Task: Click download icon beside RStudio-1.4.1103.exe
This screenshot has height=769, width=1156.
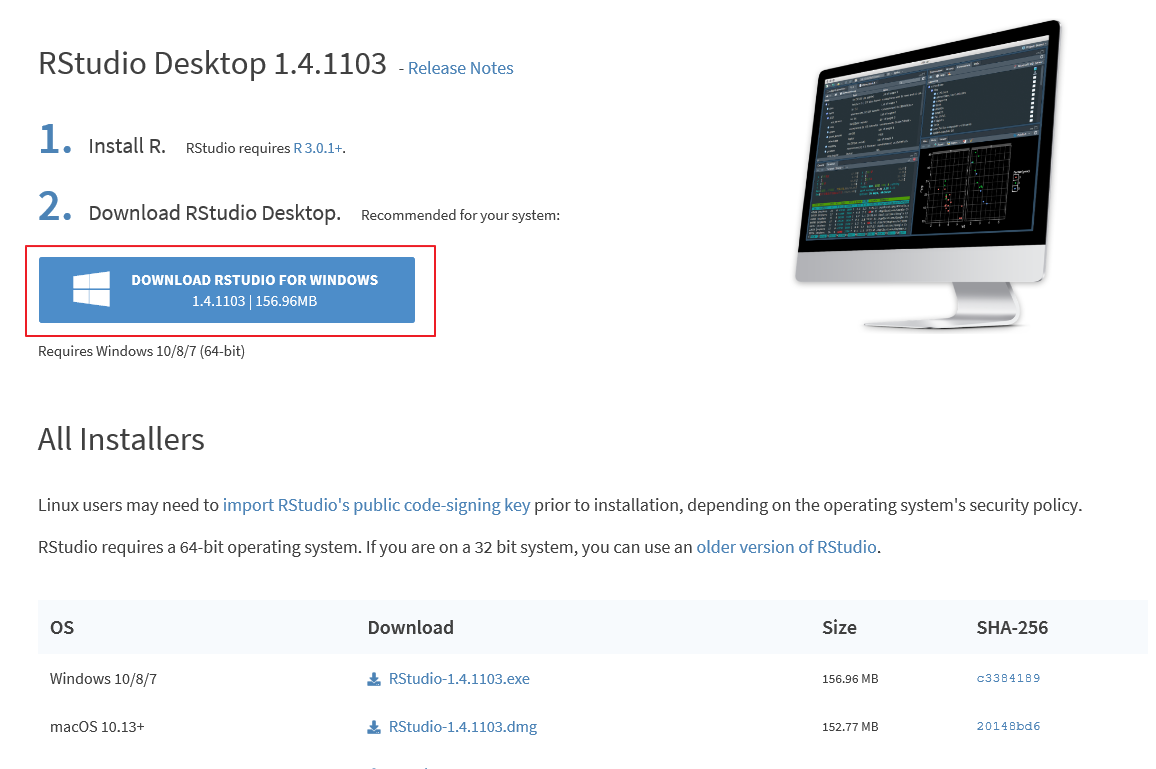Action: [375, 679]
